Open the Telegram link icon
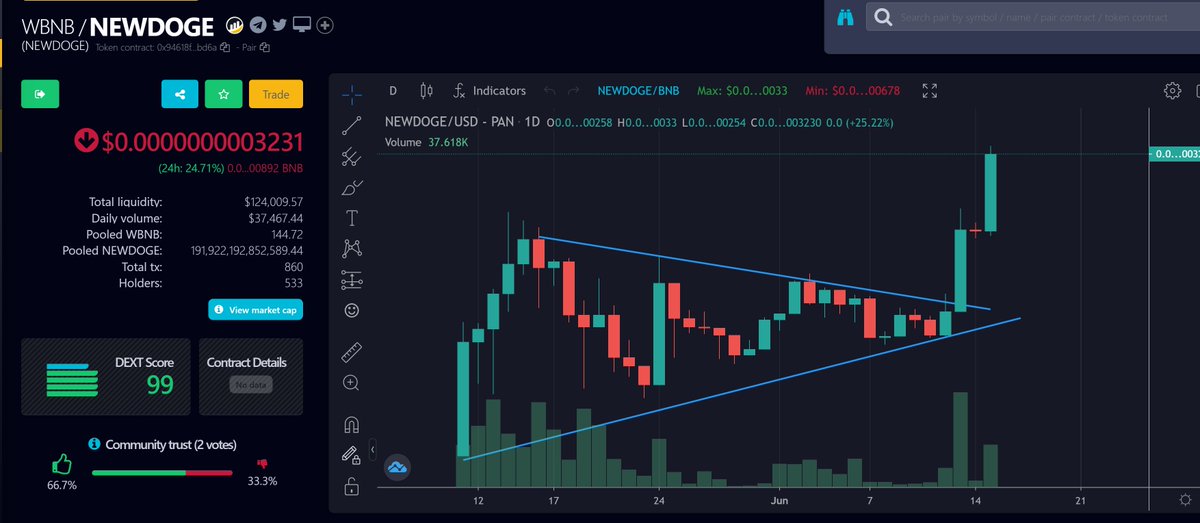 [x=258, y=24]
